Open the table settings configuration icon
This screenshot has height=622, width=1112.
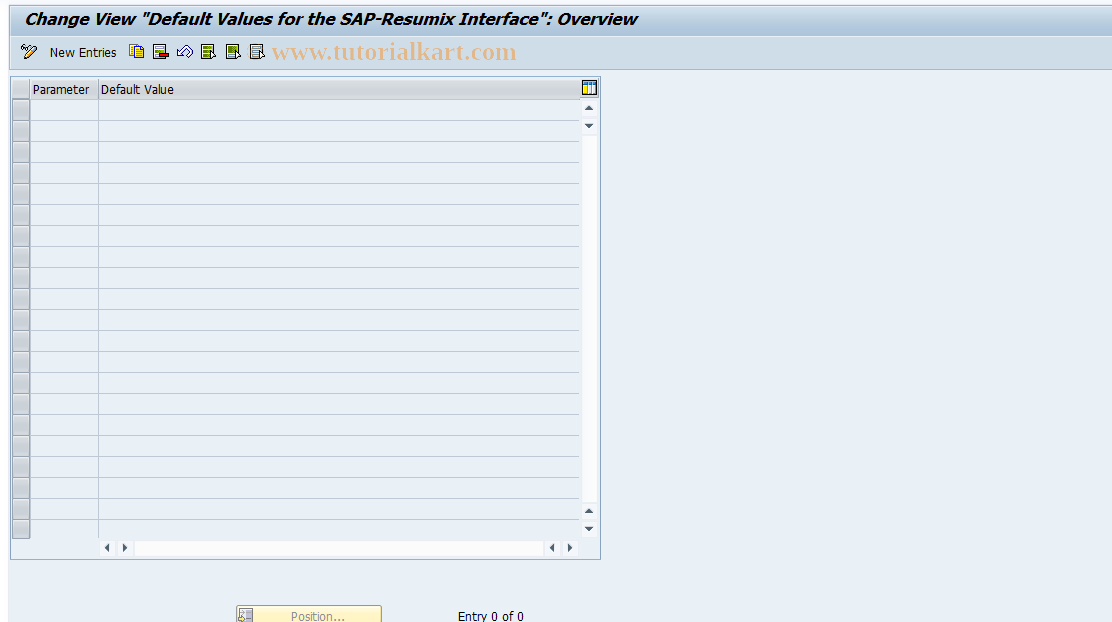[x=589, y=88]
